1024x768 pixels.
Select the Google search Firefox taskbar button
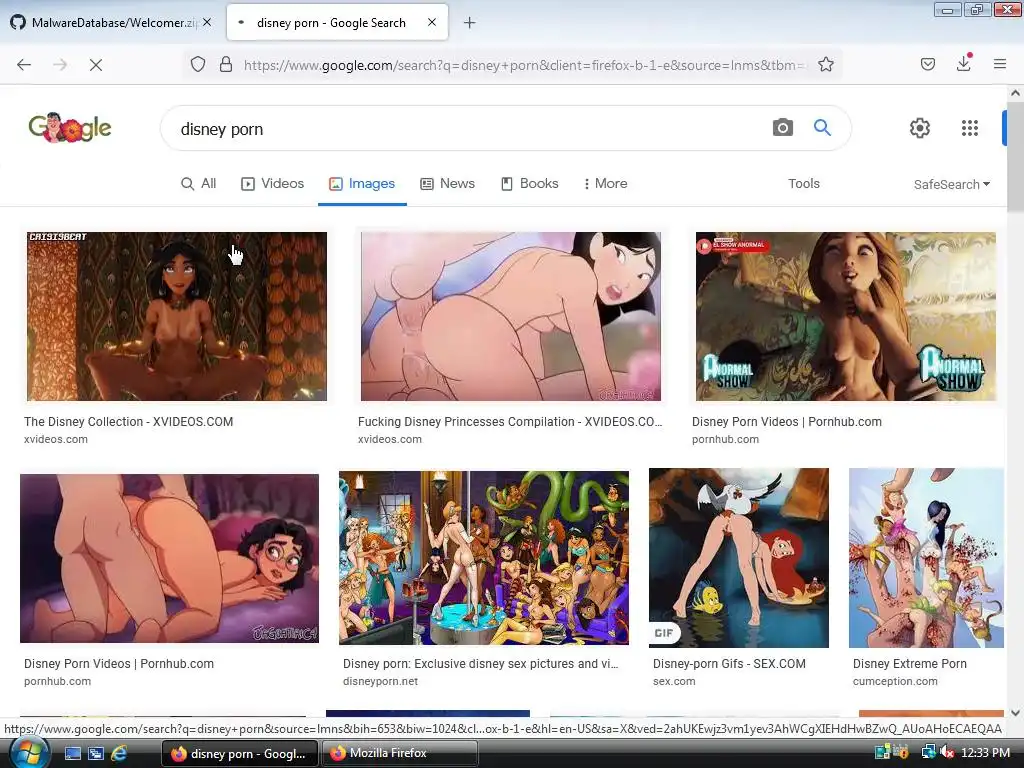(x=240, y=754)
